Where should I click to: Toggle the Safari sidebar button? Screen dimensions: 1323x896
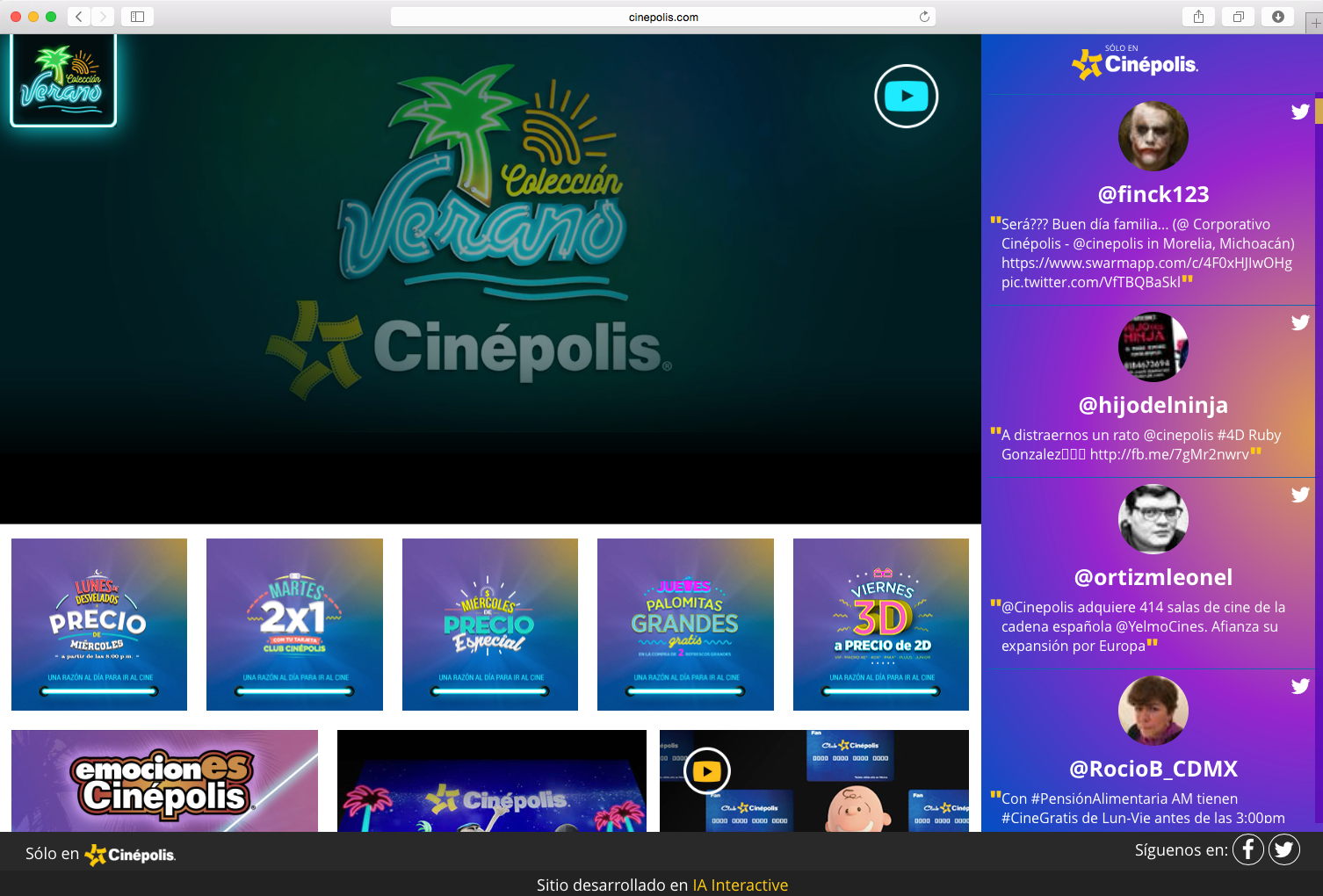pos(138,16)
